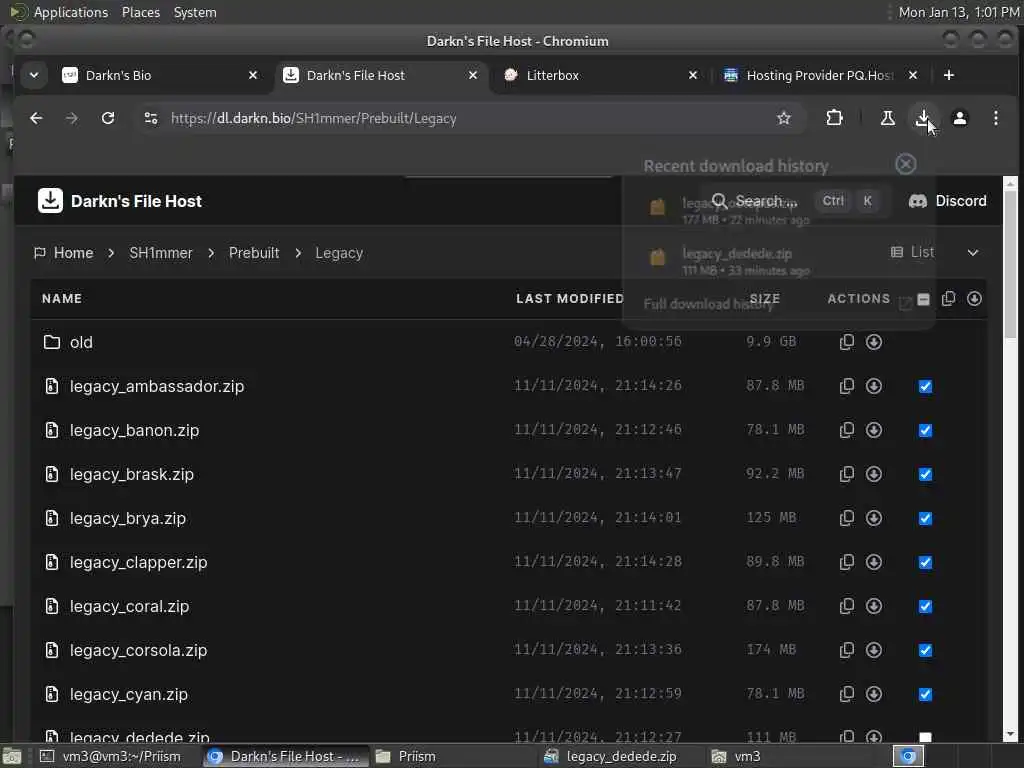Copy link for legacy_coral.zip
The image size is (1024, 768).
click(846, 606)
